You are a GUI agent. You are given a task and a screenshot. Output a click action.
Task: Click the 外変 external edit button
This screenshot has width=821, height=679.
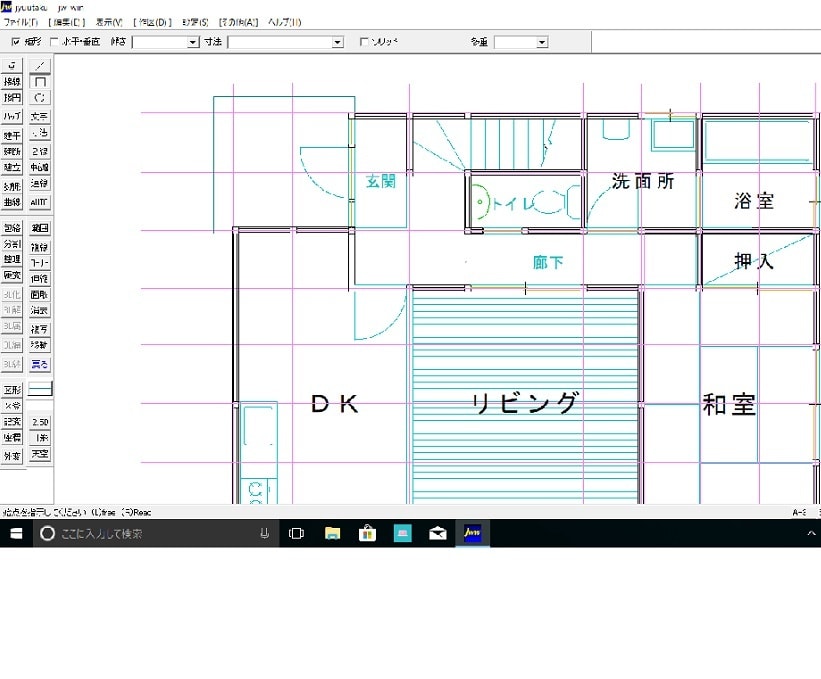point(12,456)
